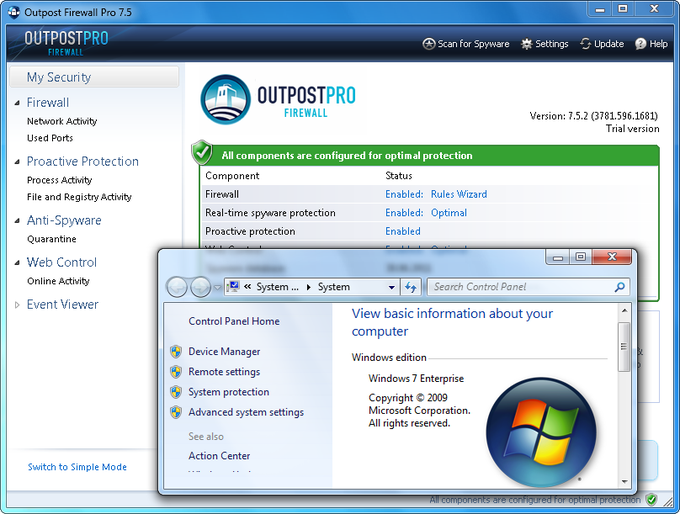Screen dimensions: 680x514
Task: Click shield icon beside Advanced system settings
Action: (x=176, y=412)
